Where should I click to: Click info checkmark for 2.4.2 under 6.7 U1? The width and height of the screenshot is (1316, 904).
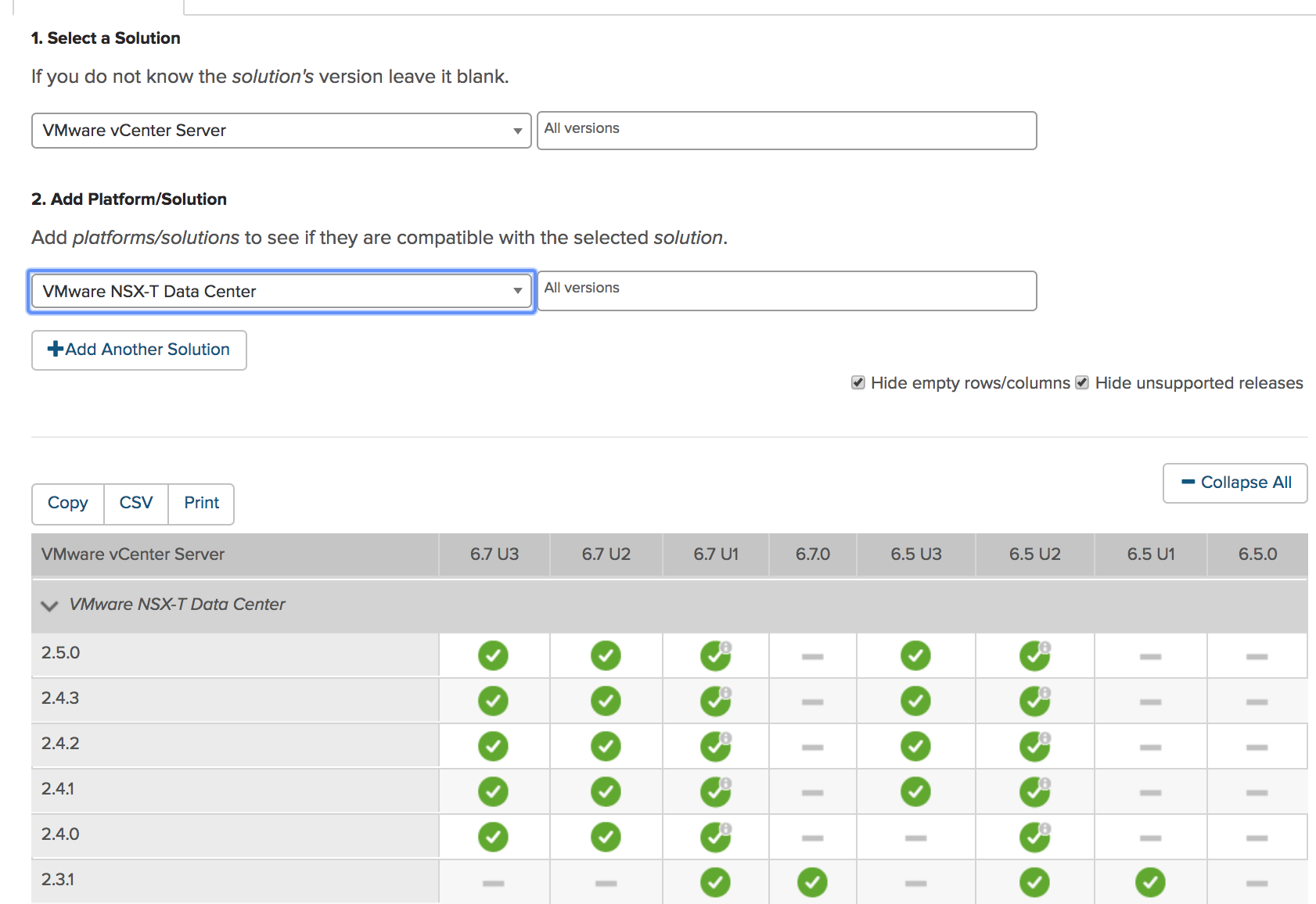pyautogui.click(x=716, y=746)
